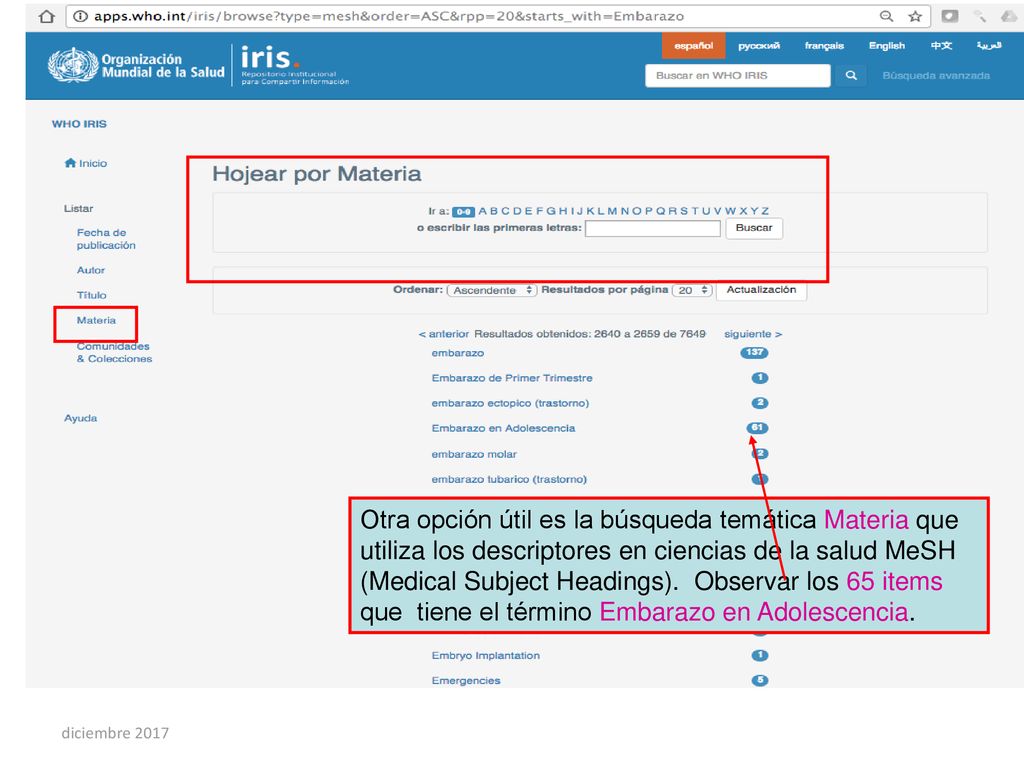Click the badge next to Embarazo de Primer Trimestre

click(760, 377)
